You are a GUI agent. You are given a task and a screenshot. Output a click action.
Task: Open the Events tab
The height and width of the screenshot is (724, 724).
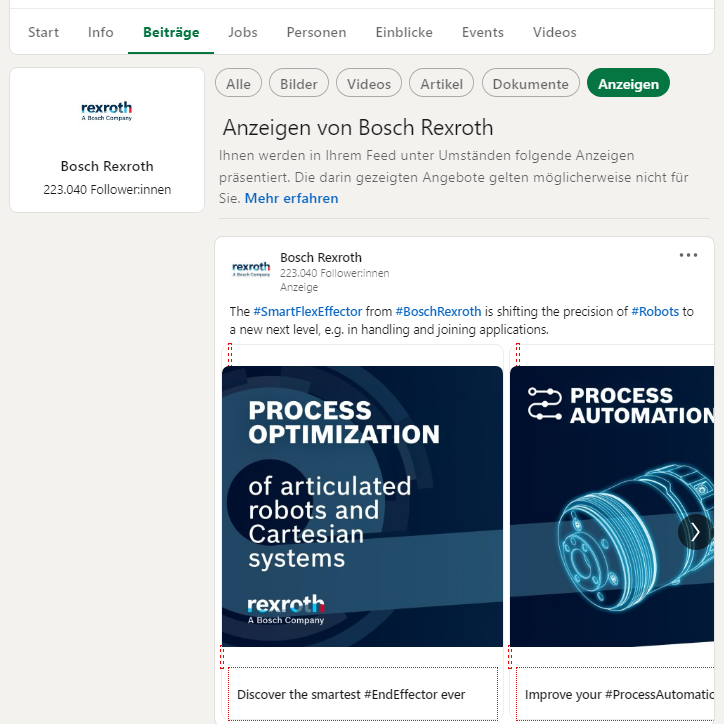point(483,32)
